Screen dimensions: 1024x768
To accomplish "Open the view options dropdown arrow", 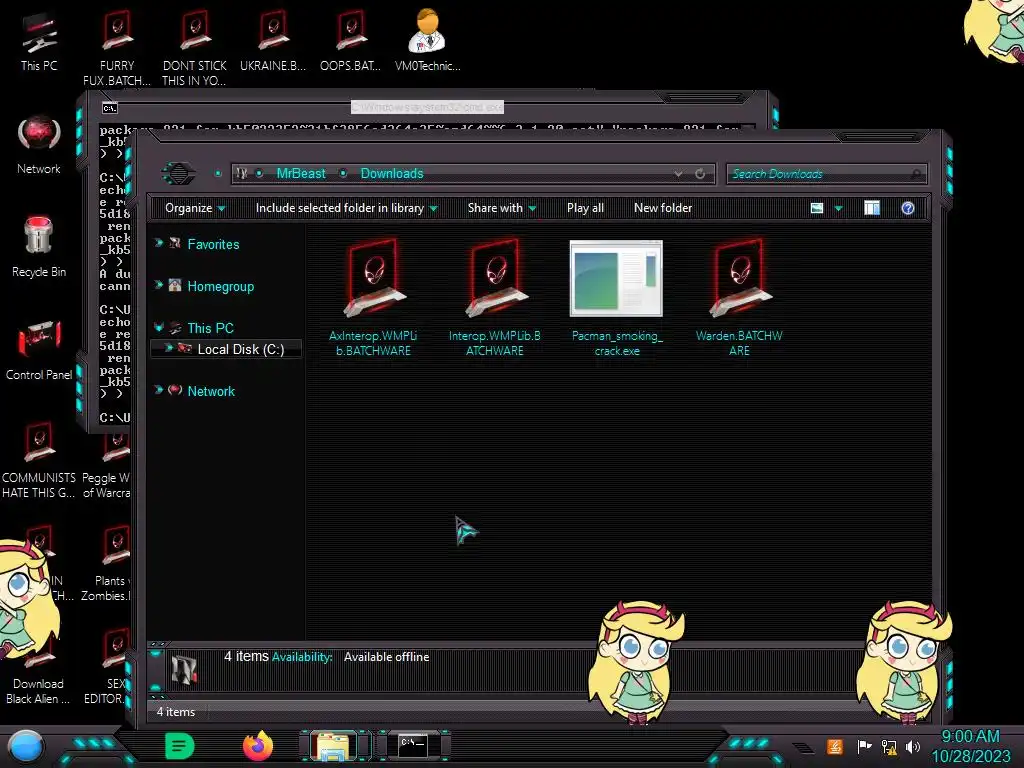I will click(839, 208).
